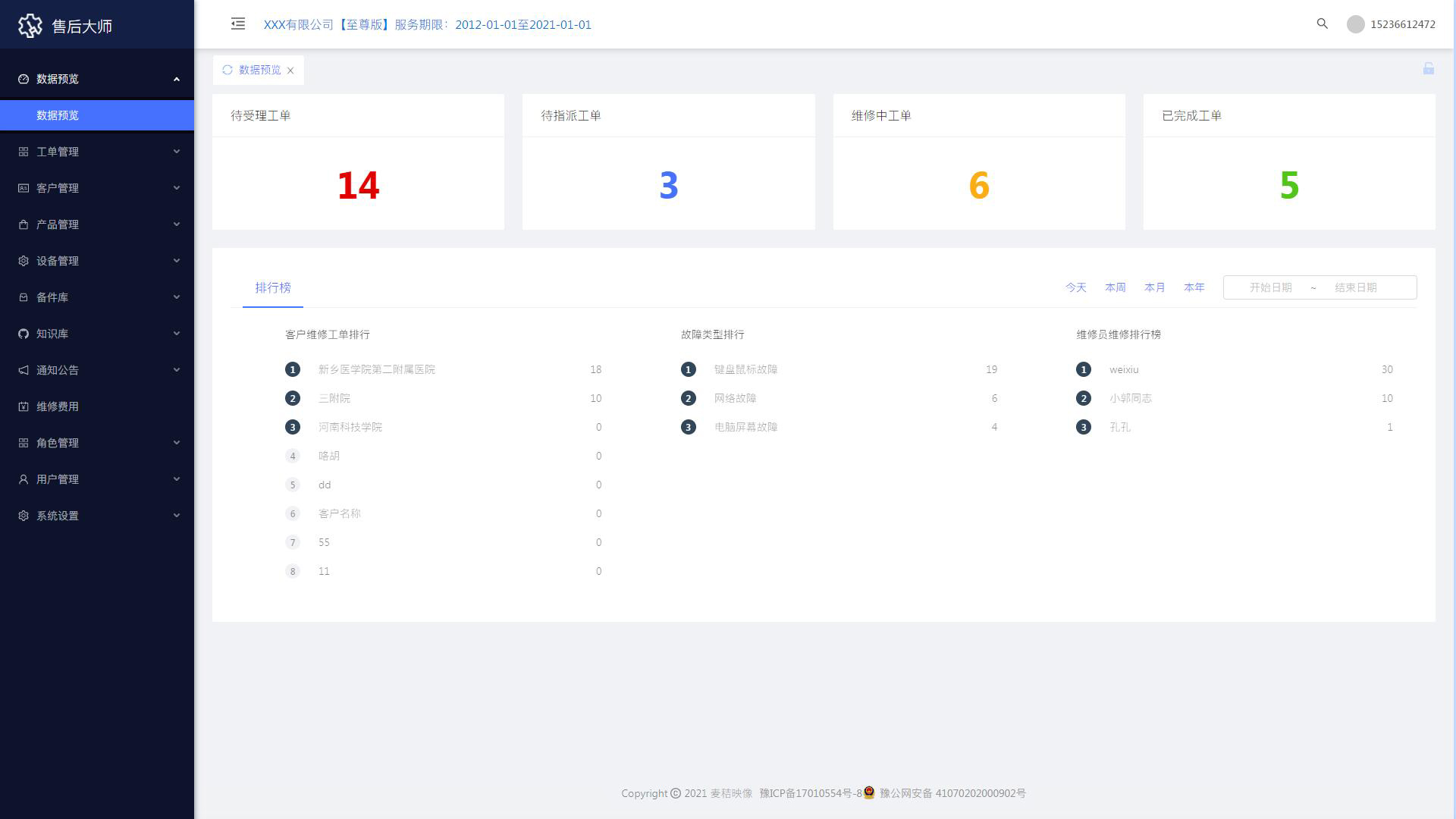Click the 开始日期 date input
Screen dimensions: 1456x819
pos(1270,287)
